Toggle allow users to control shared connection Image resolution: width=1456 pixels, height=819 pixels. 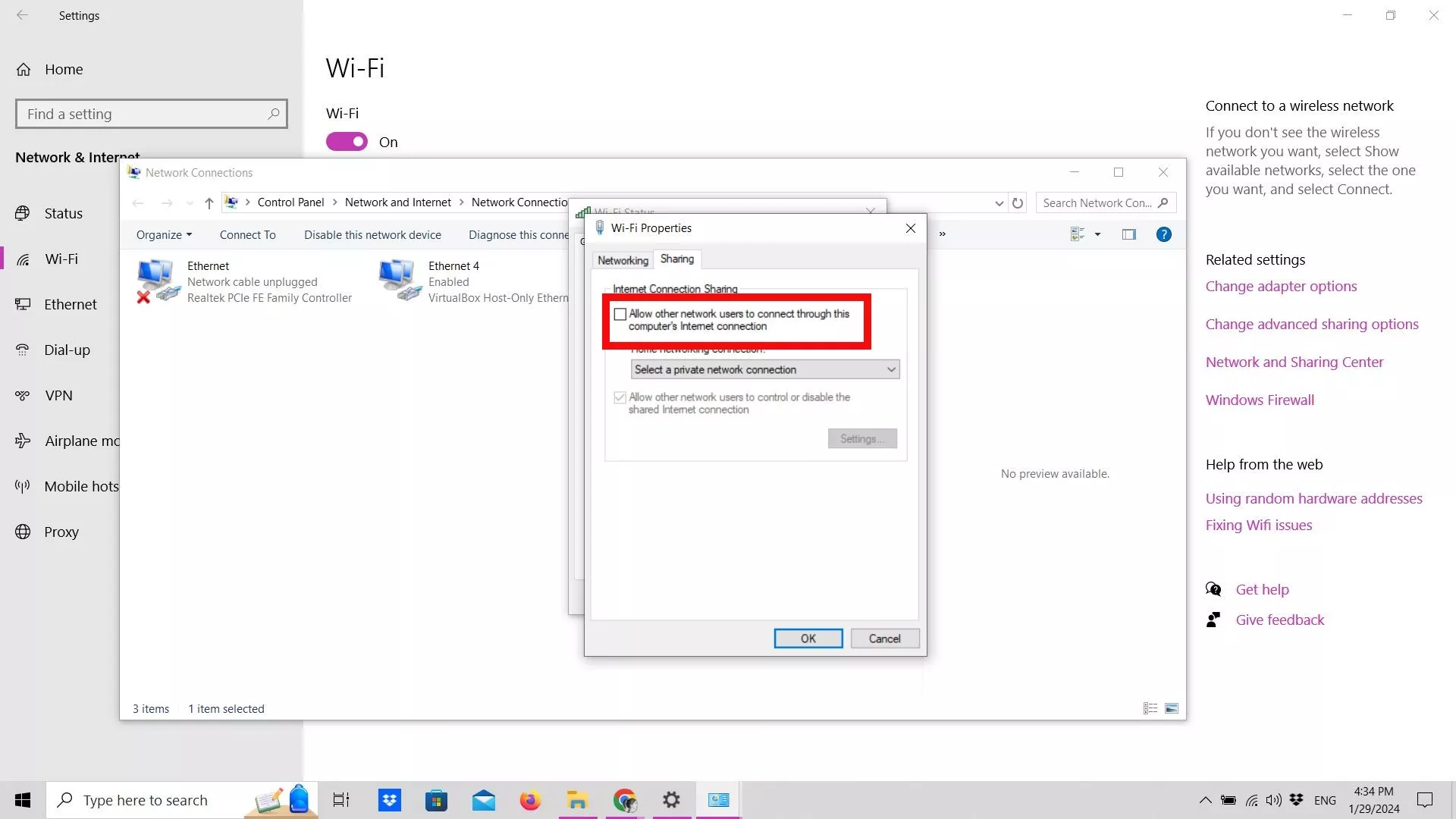tap(620, 397)
